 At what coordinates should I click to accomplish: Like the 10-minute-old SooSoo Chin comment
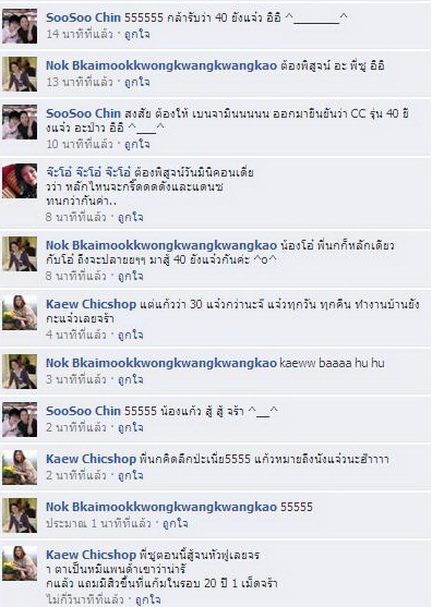tap(137, 144)
